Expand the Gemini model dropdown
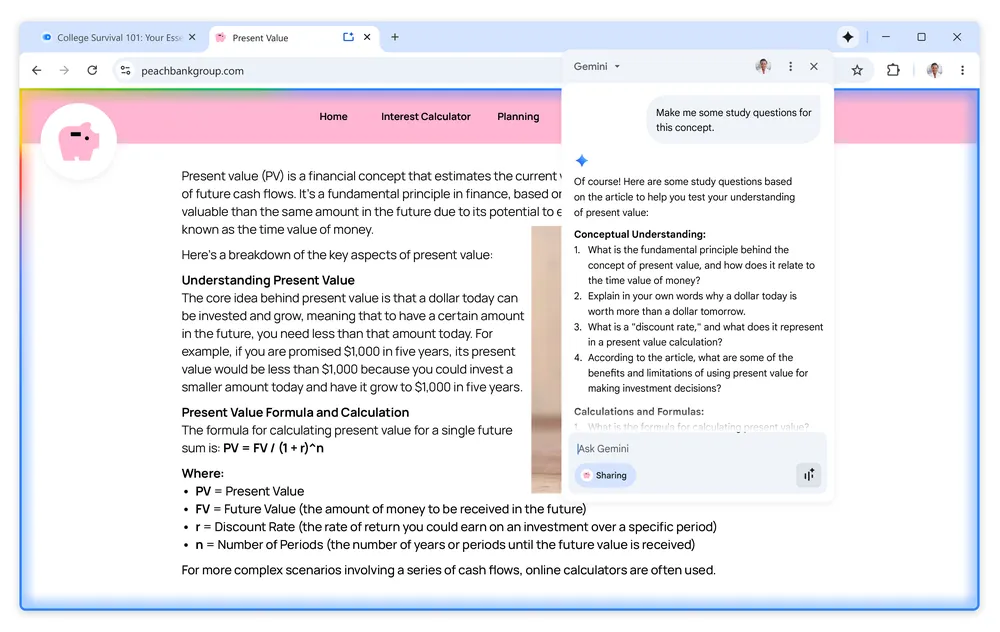The height and width of the screenshot is (632, 1000). point(617,67)
